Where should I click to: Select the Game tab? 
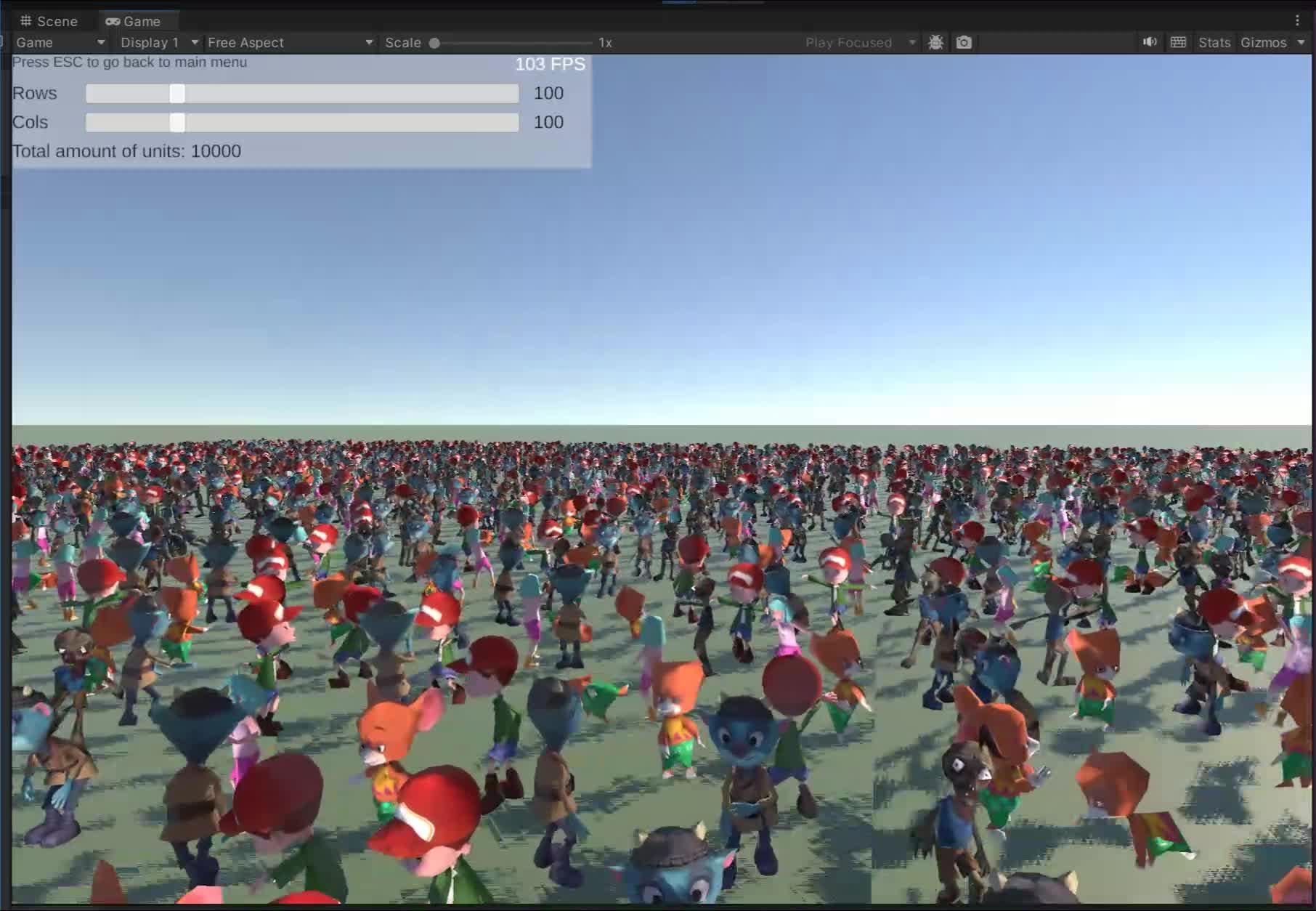139,21
